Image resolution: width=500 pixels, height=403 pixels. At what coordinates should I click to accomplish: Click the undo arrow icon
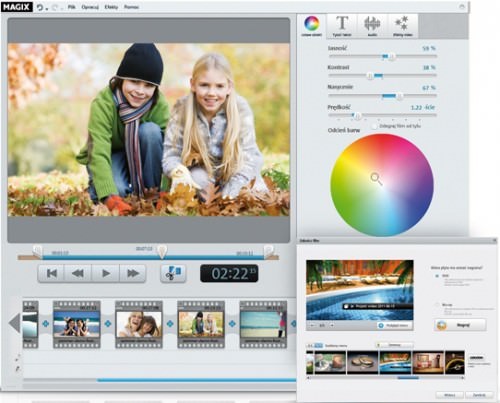pos(40,7)
